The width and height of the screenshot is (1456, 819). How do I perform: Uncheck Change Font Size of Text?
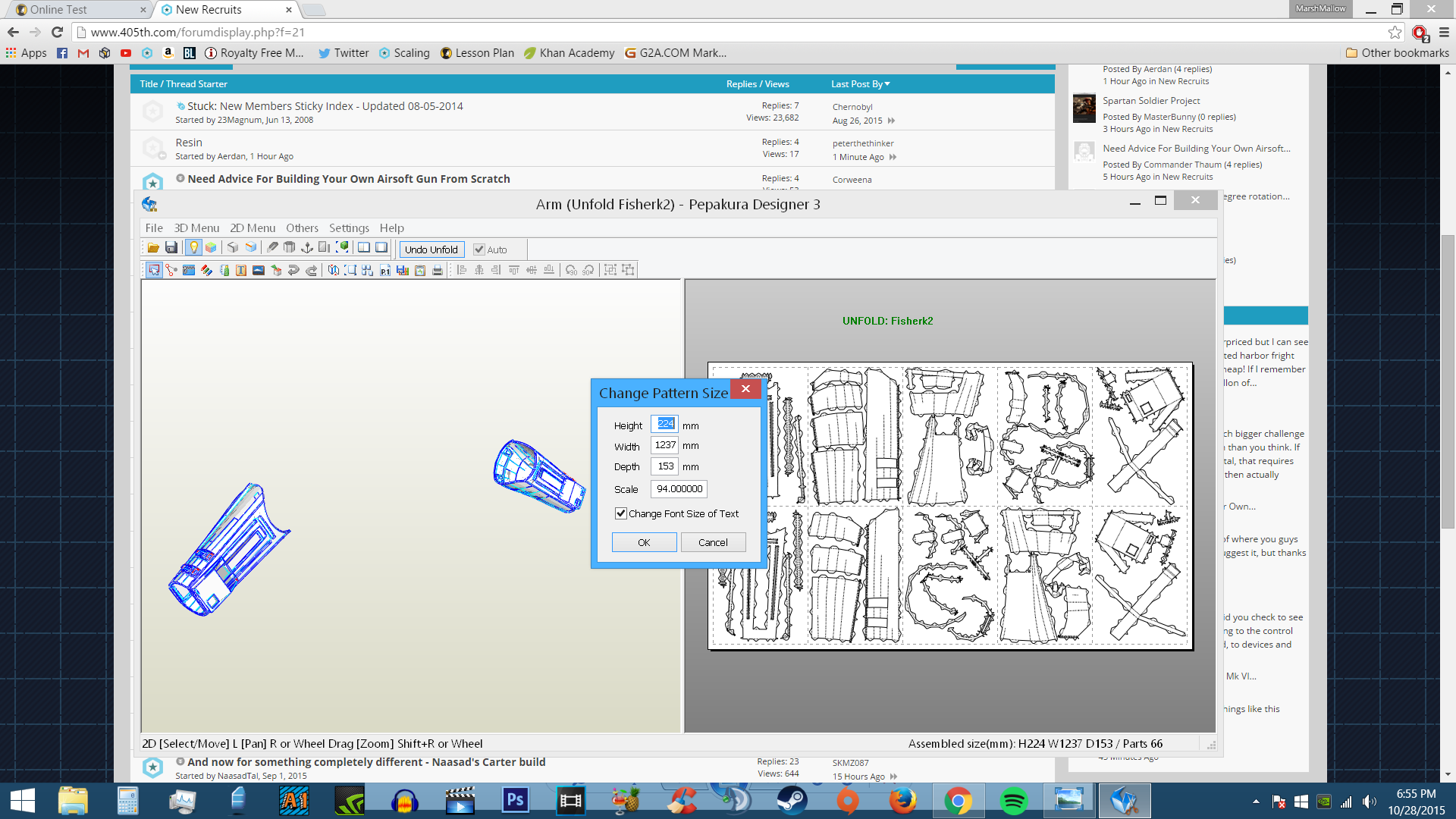(621, 513)
